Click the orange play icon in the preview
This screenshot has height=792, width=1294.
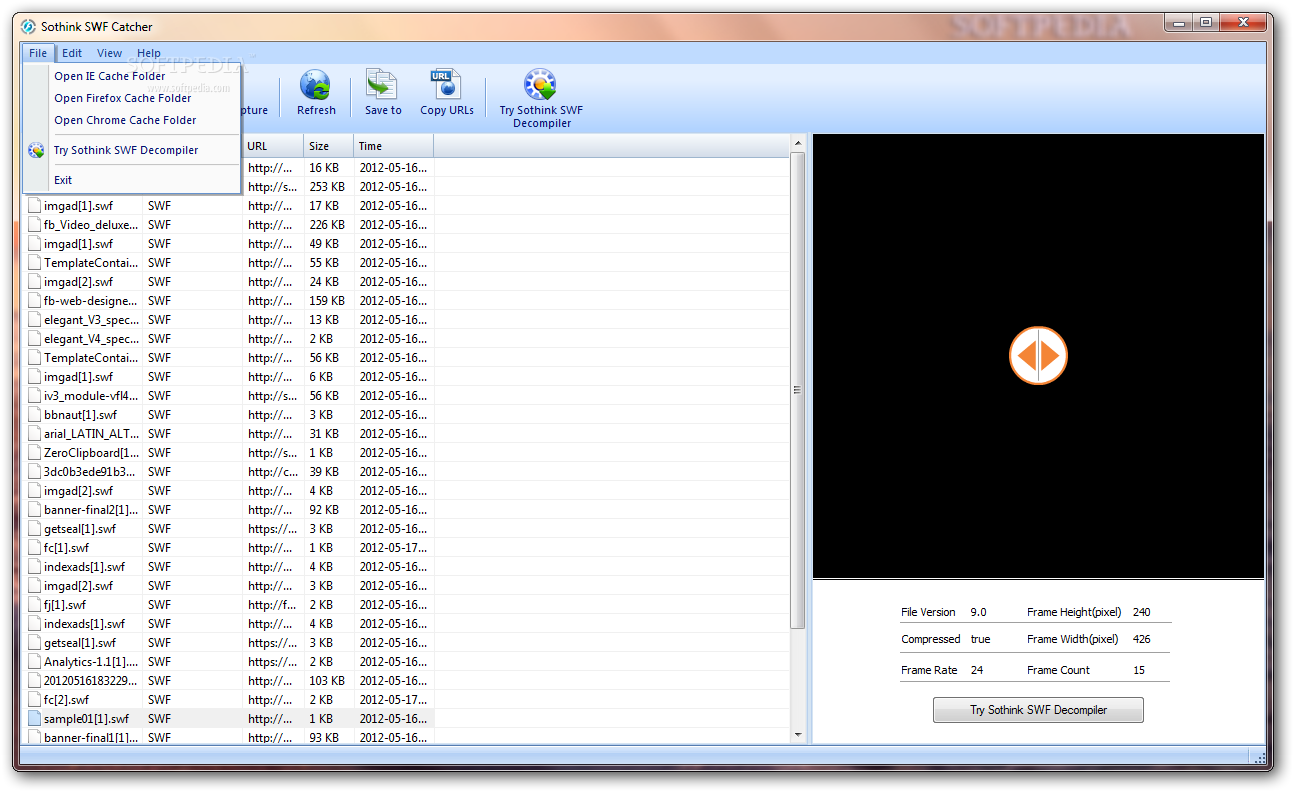(x=1038, y=356)
